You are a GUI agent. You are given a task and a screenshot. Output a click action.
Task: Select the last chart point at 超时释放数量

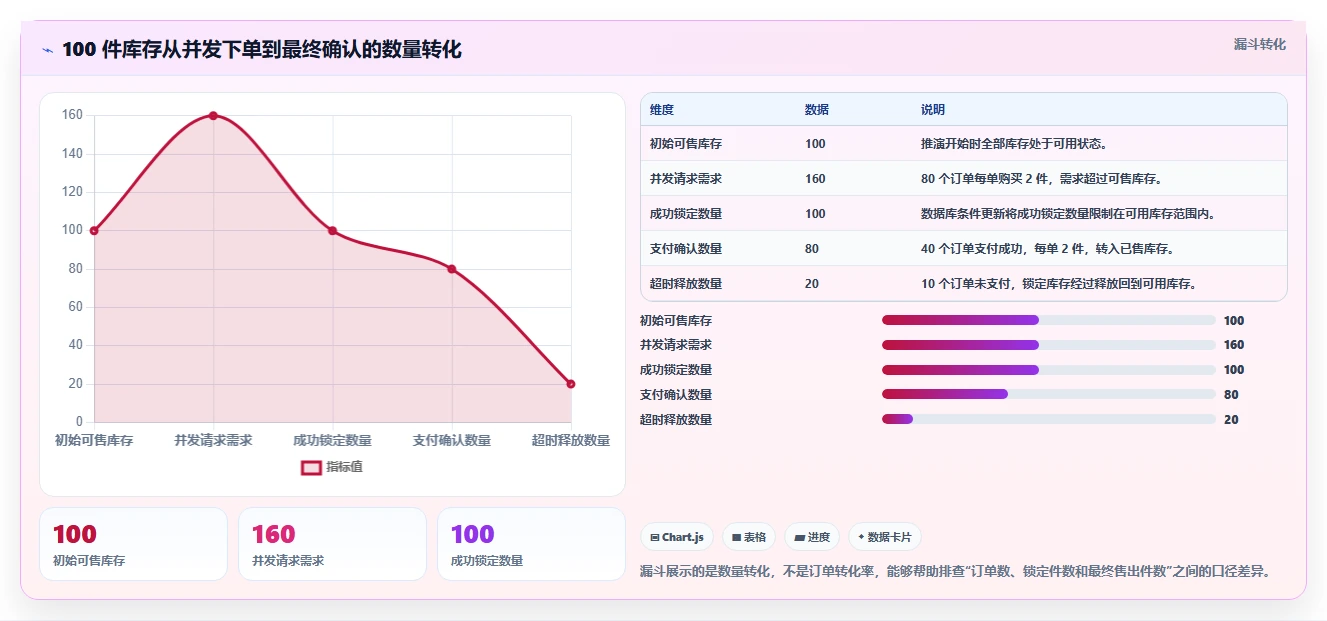click(x=571, y=384)
